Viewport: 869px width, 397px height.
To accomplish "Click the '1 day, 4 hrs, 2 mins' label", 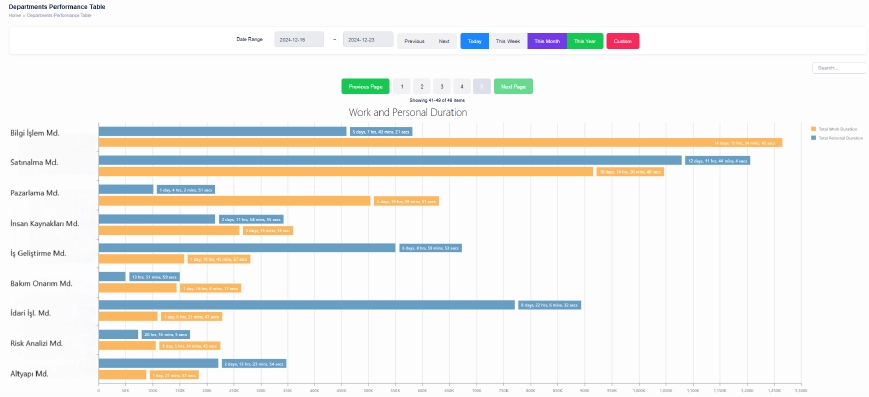I will point(186,190).
